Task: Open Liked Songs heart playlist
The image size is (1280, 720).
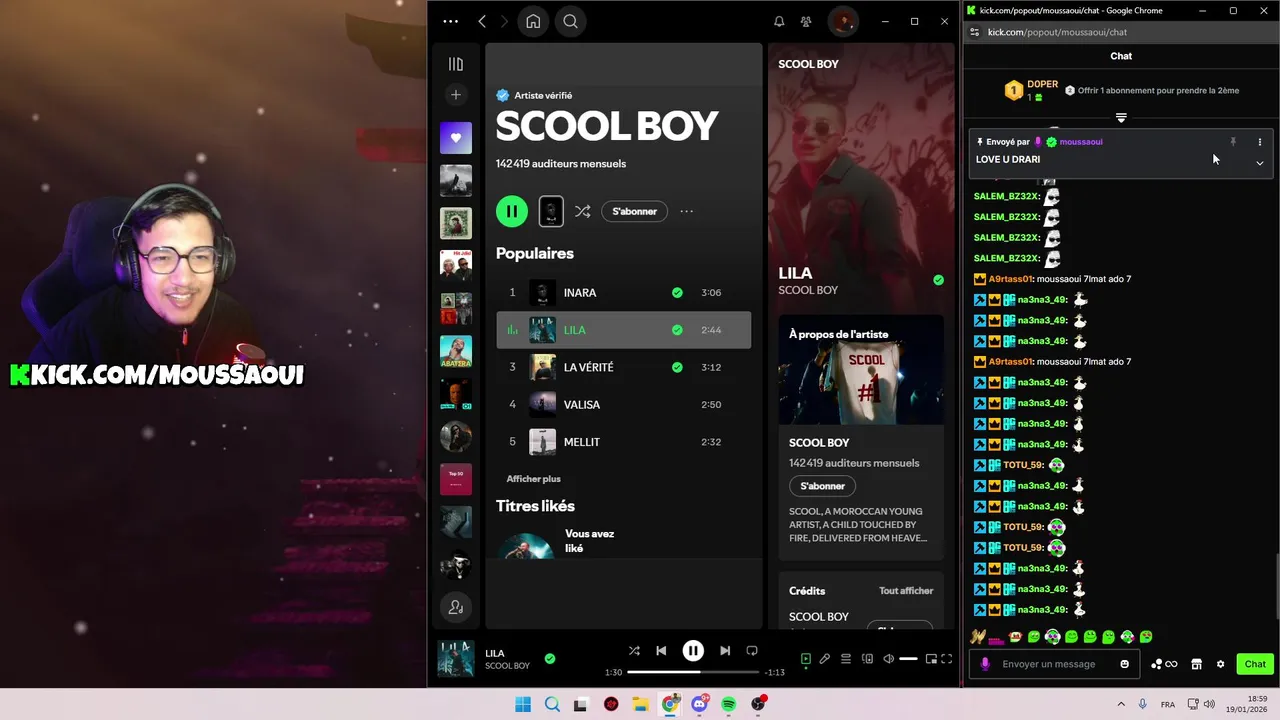Action: (x=456, y=138)
